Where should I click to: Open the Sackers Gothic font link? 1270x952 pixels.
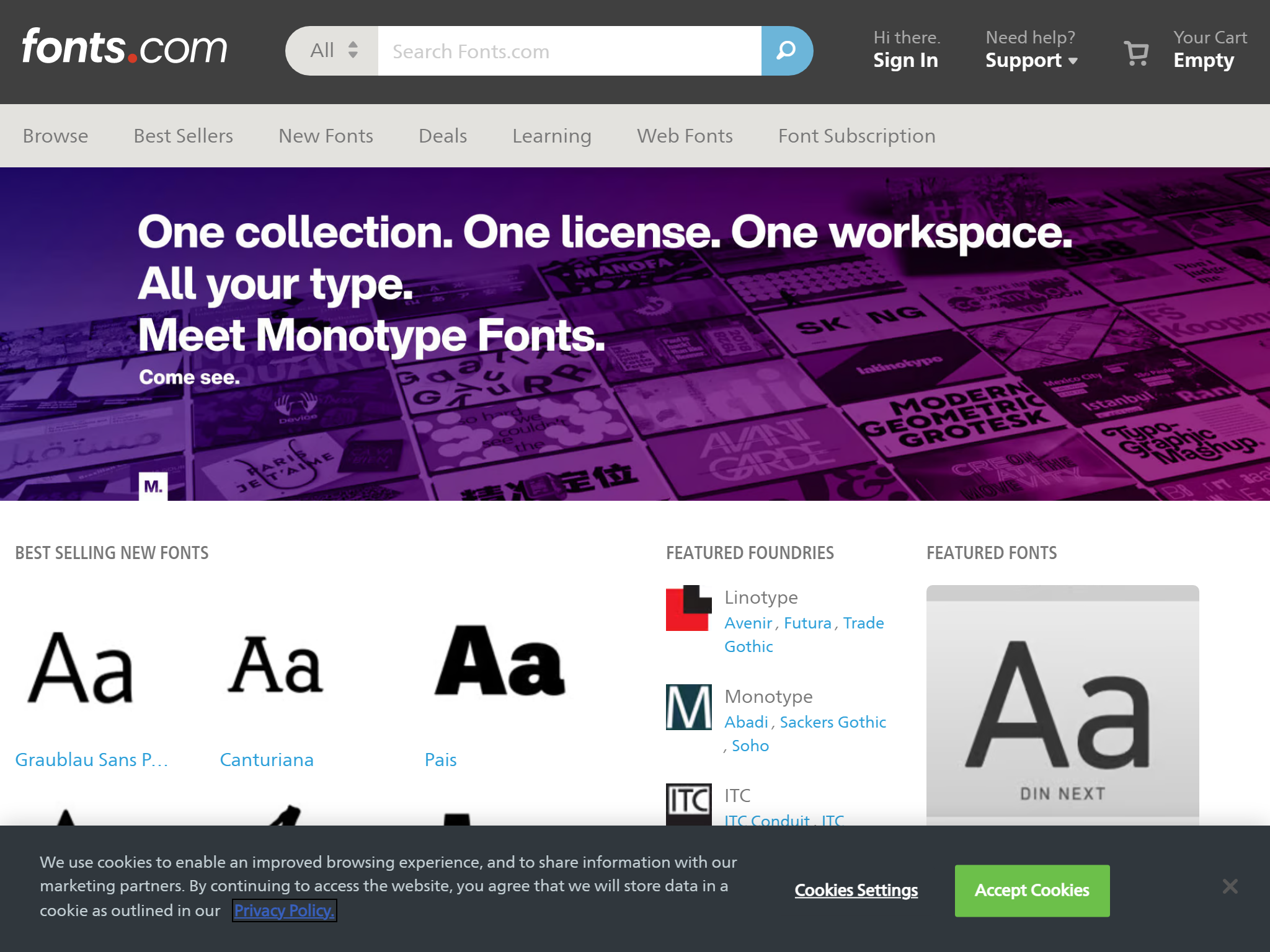pos(833,722)
